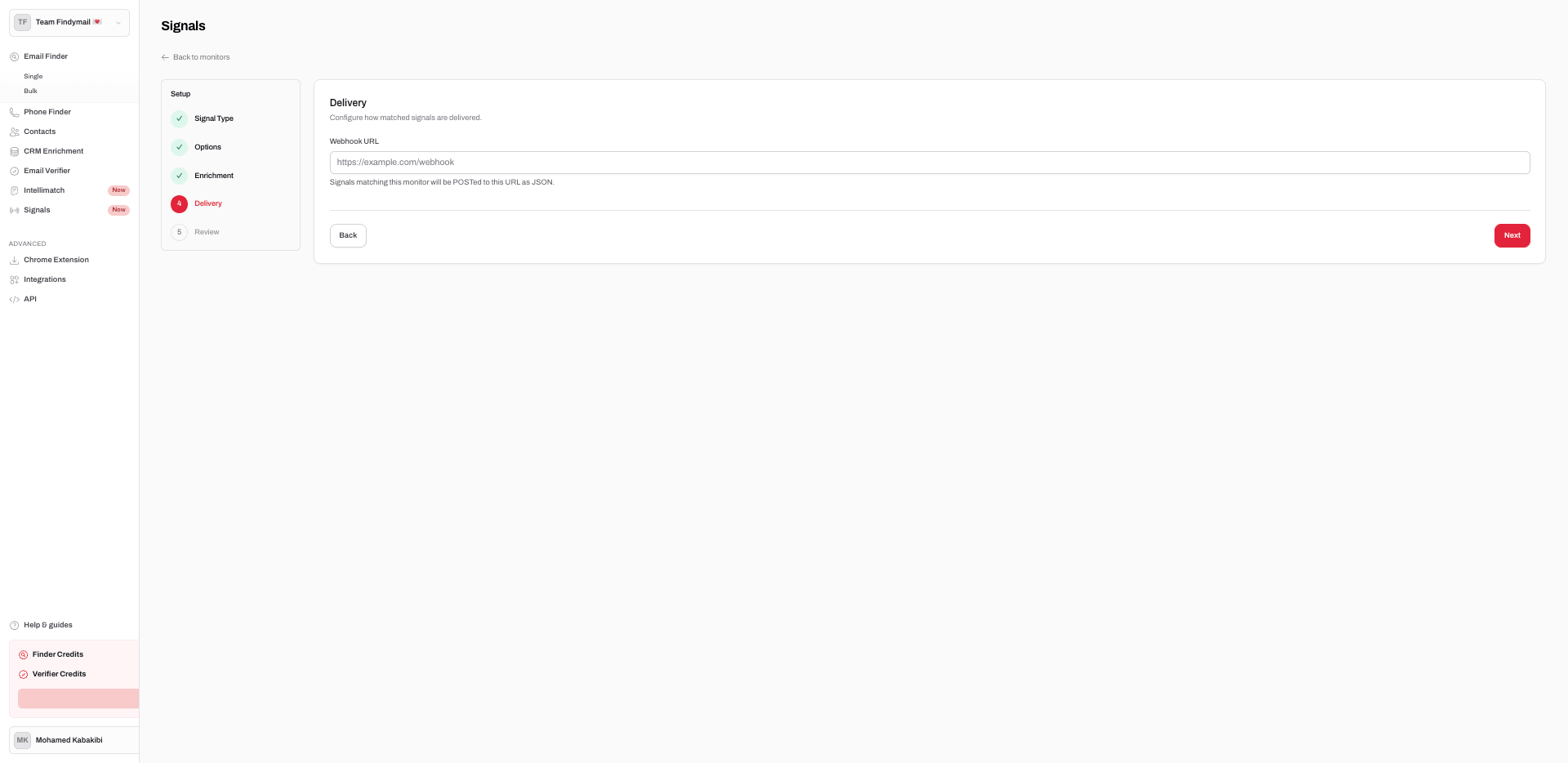Click the Verifier Credits icon

(23, 675)
